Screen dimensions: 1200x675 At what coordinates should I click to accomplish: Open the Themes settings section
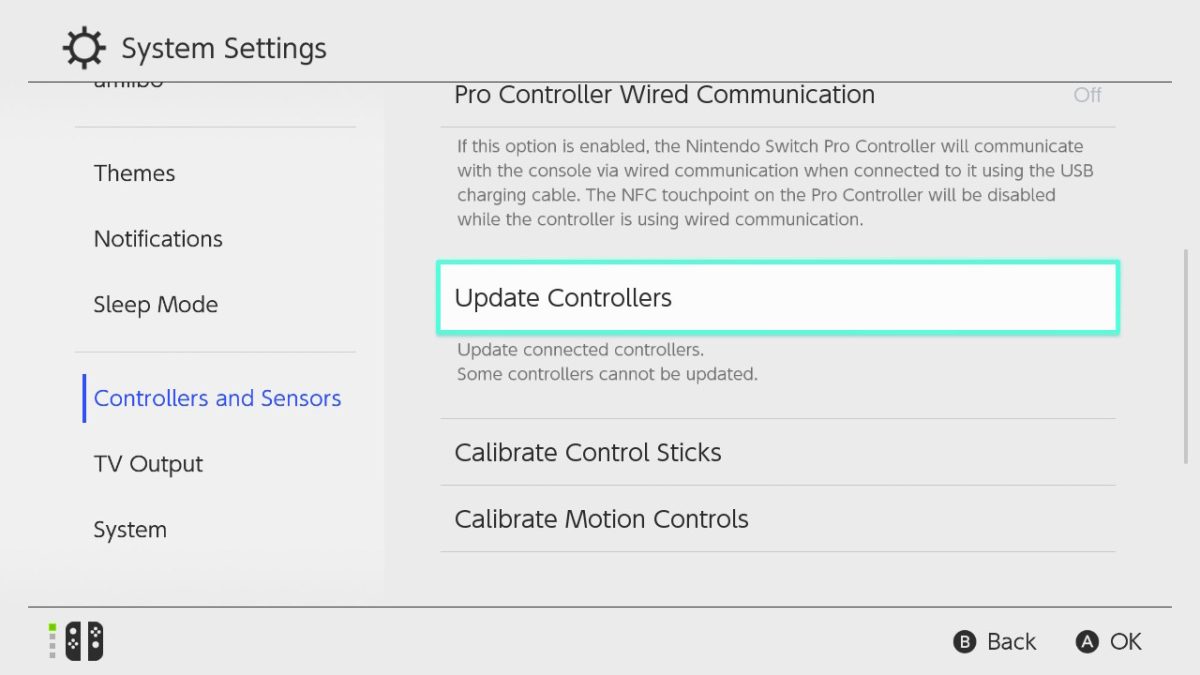(x=134, y=173)
